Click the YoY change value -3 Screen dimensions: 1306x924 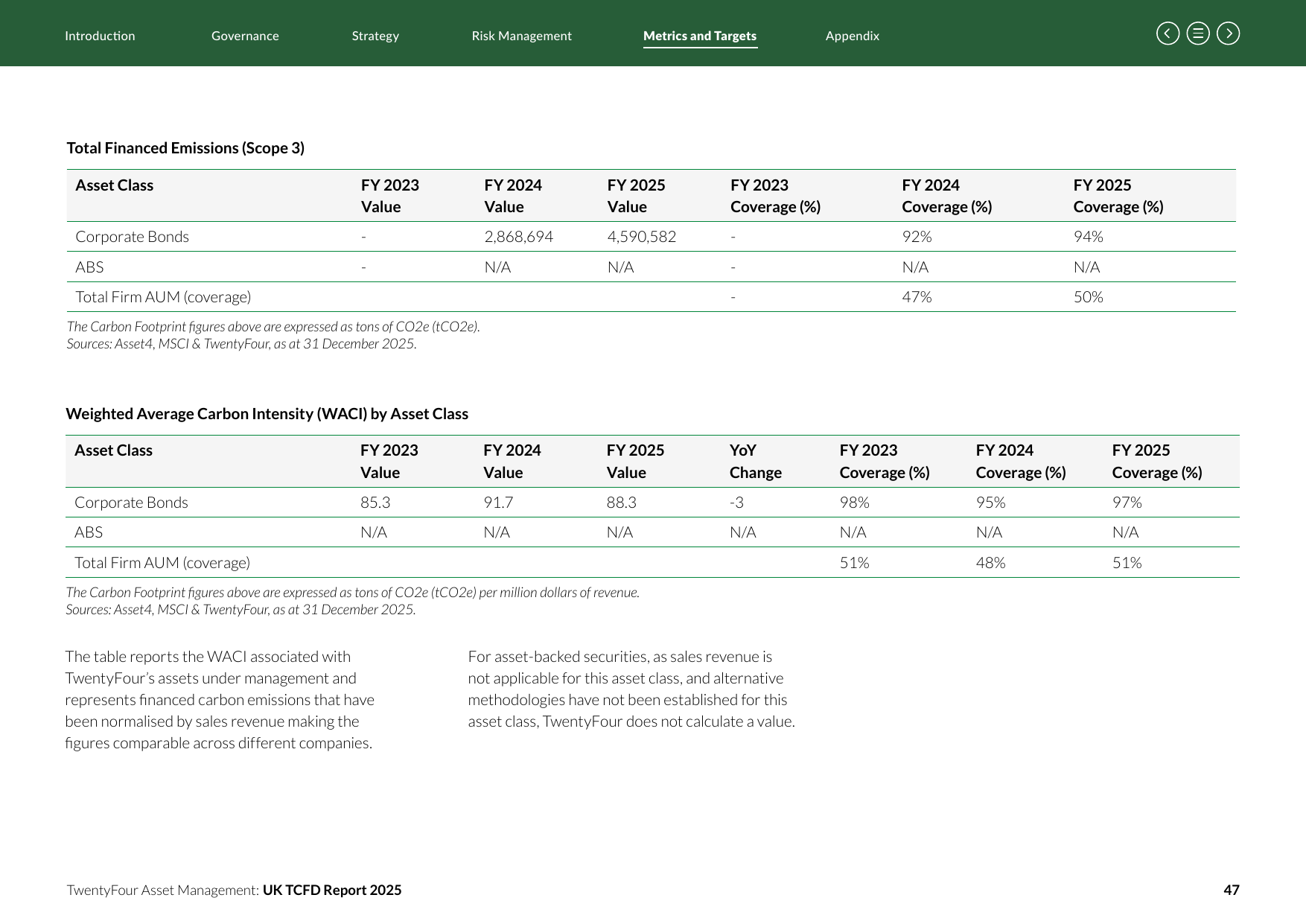pos(736,503)
